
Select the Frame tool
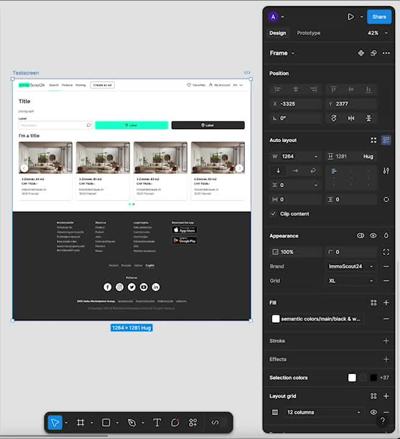tap(80, 423)
